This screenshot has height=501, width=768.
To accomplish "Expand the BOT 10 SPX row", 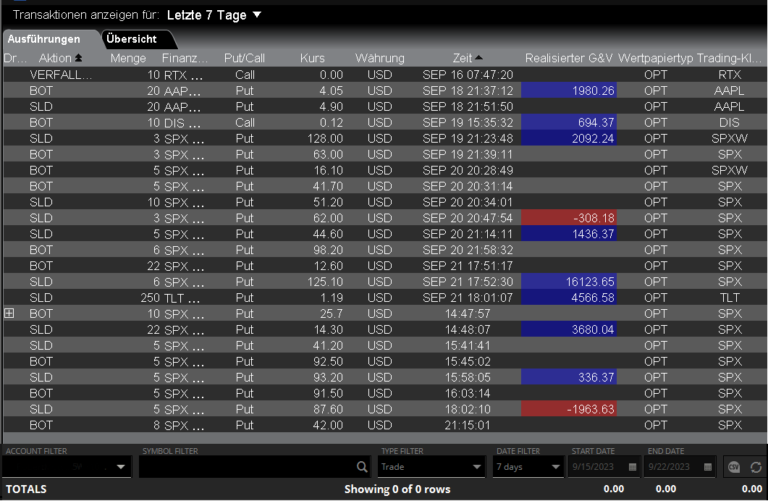I will (x=9, y=313).
